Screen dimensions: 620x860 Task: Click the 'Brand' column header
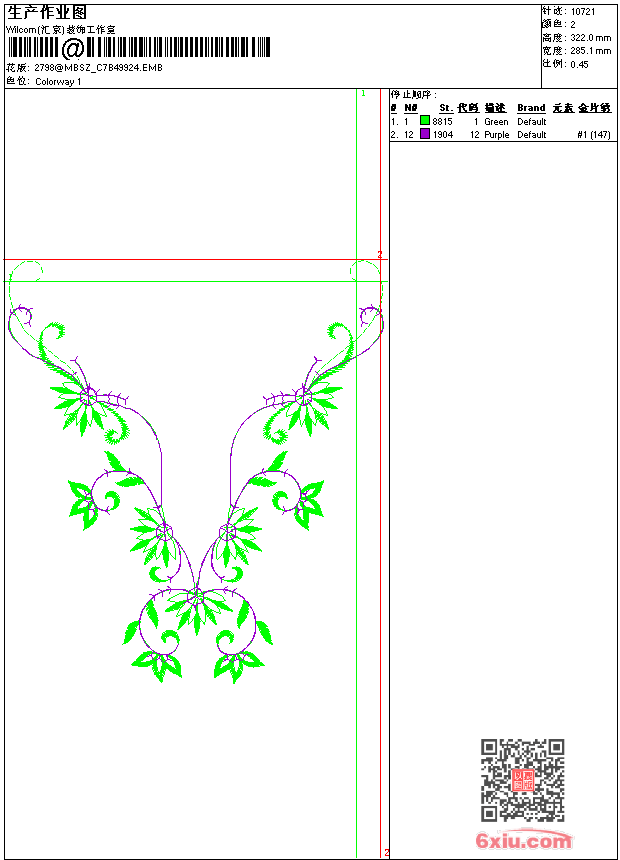click(531, 108)
